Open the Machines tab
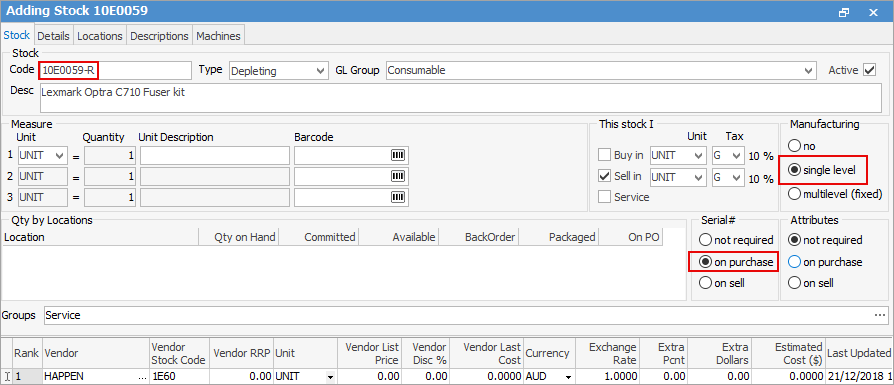The height and width of the screenshot is (385, 894). [218, 35]
